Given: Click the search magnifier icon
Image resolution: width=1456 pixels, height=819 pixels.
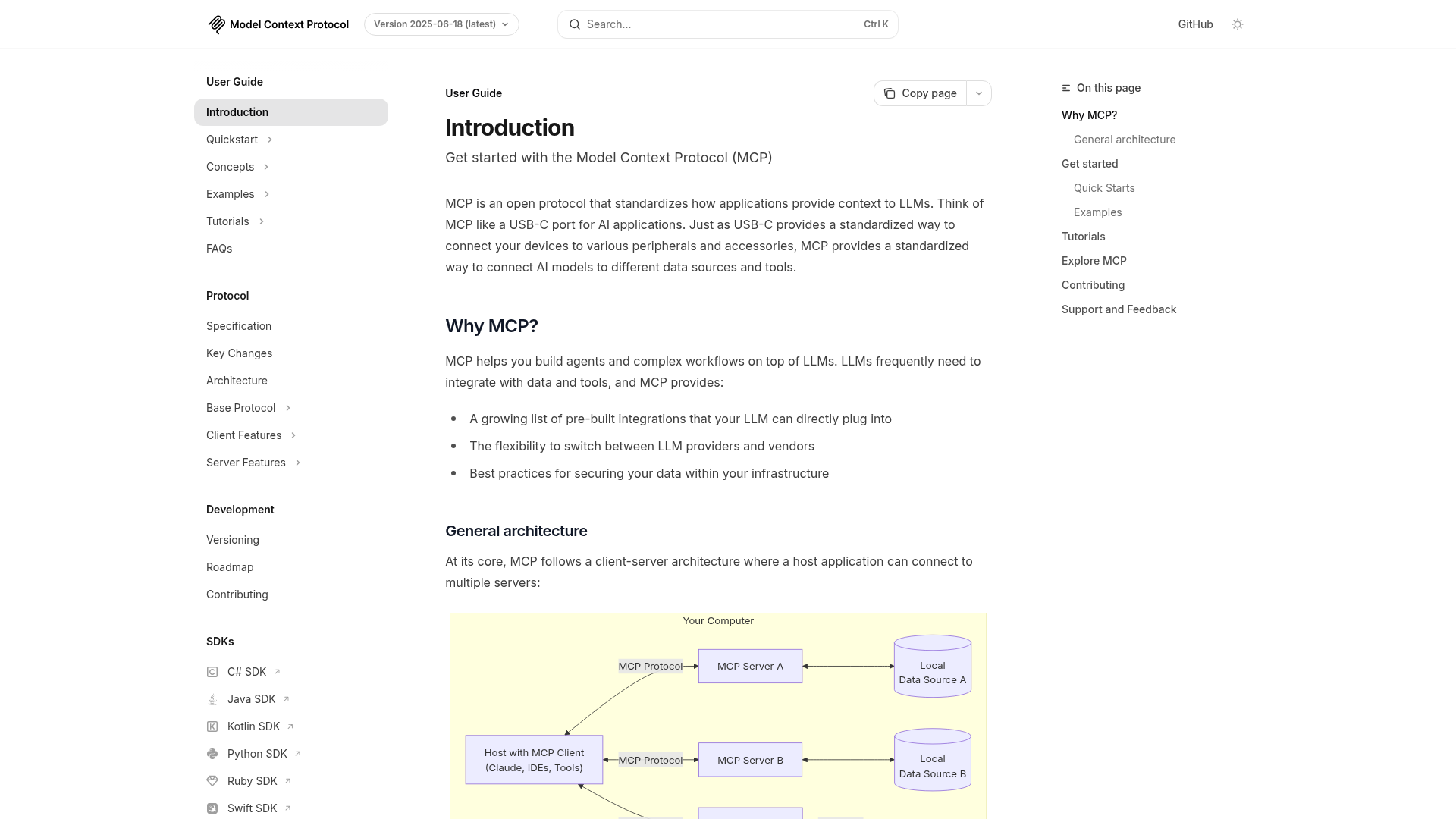Looking at the screenshot, I should point(575,24).
